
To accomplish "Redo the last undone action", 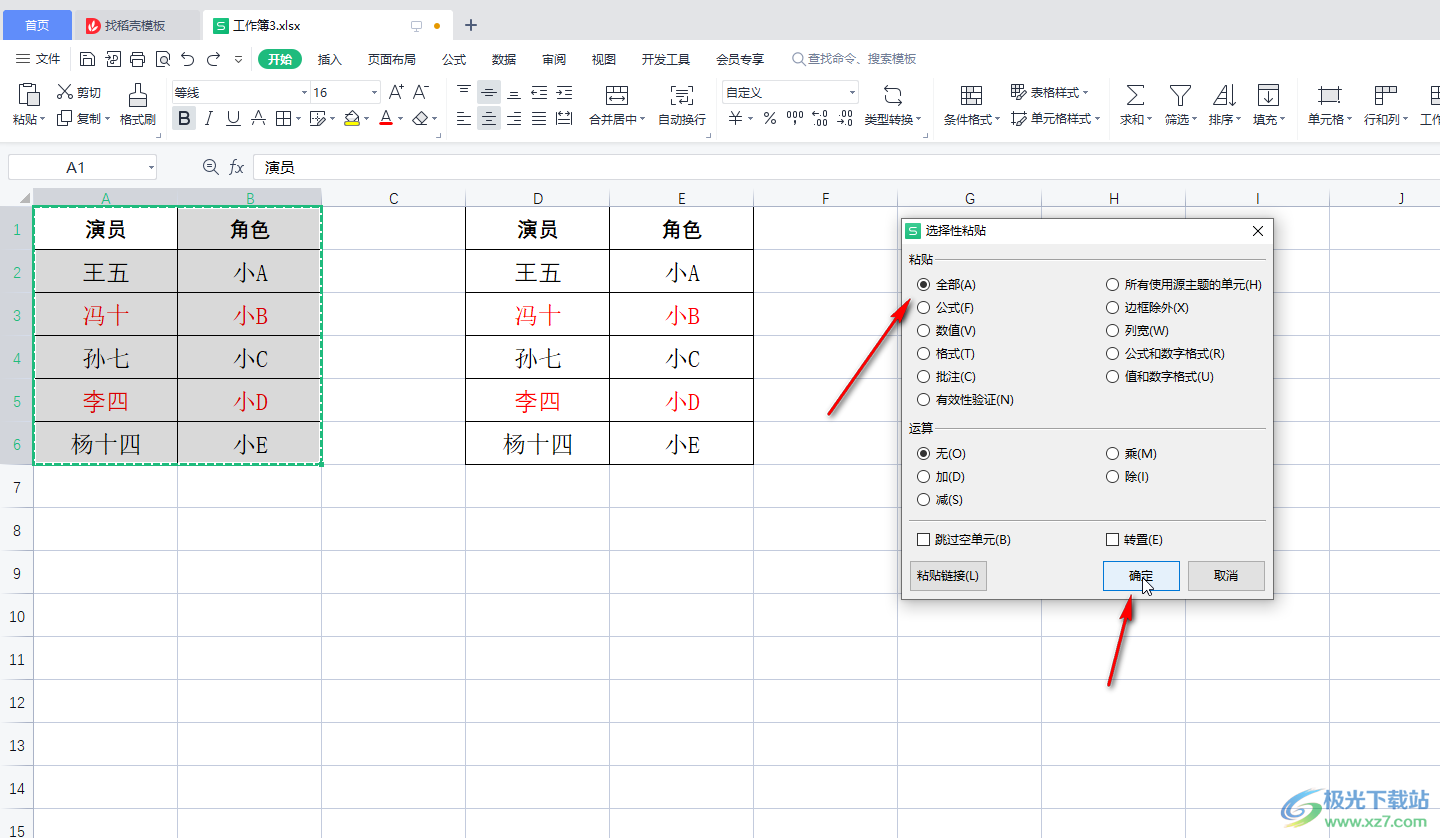I will coord(213,59).
